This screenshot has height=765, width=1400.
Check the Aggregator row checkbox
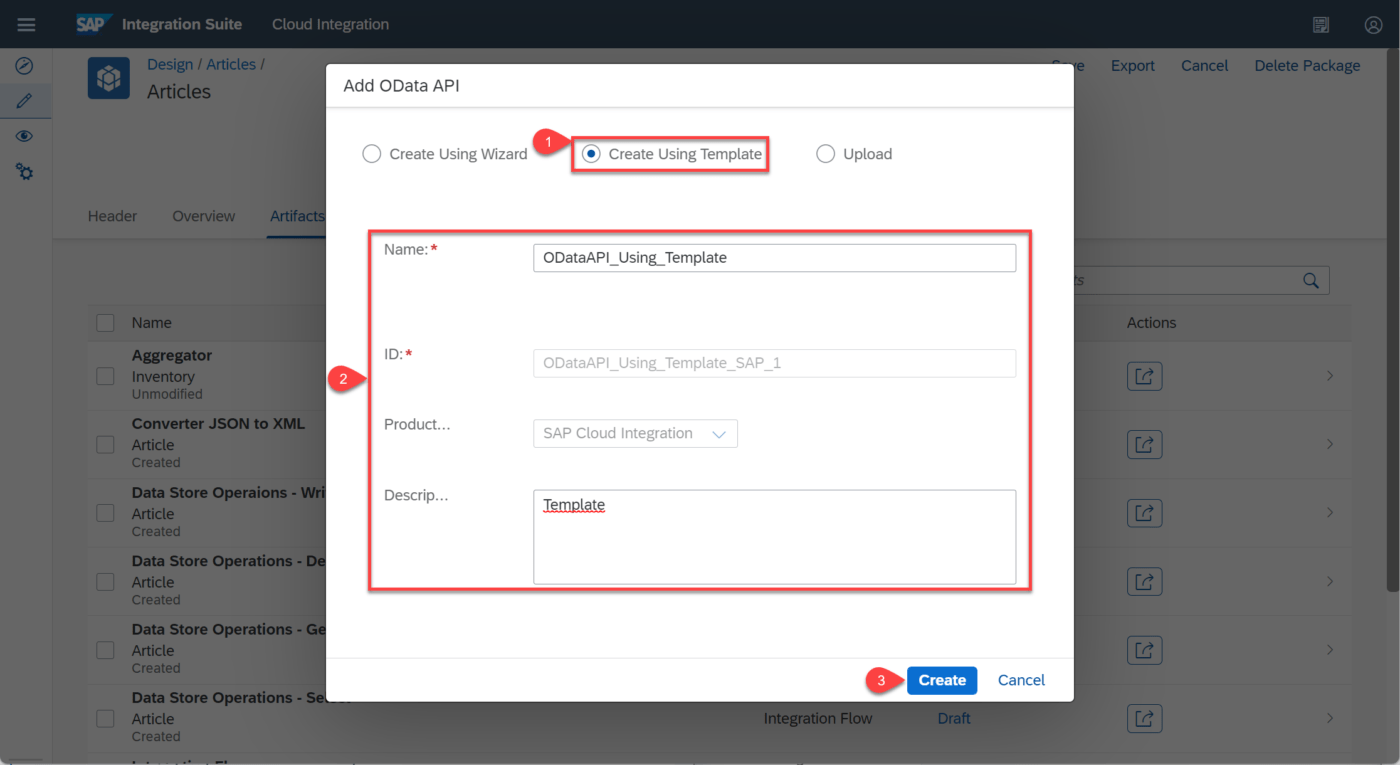pyautogui.click(x=105, y=376)
